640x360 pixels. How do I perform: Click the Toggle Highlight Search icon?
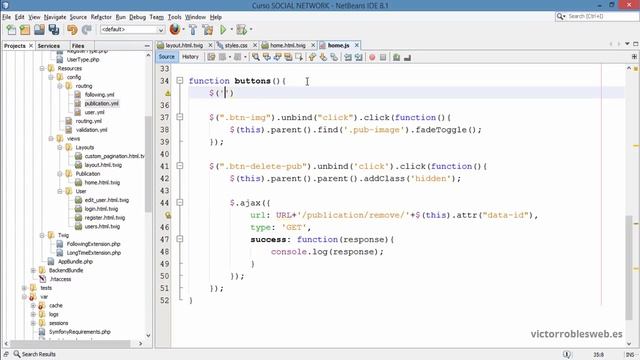coord(288,57)
